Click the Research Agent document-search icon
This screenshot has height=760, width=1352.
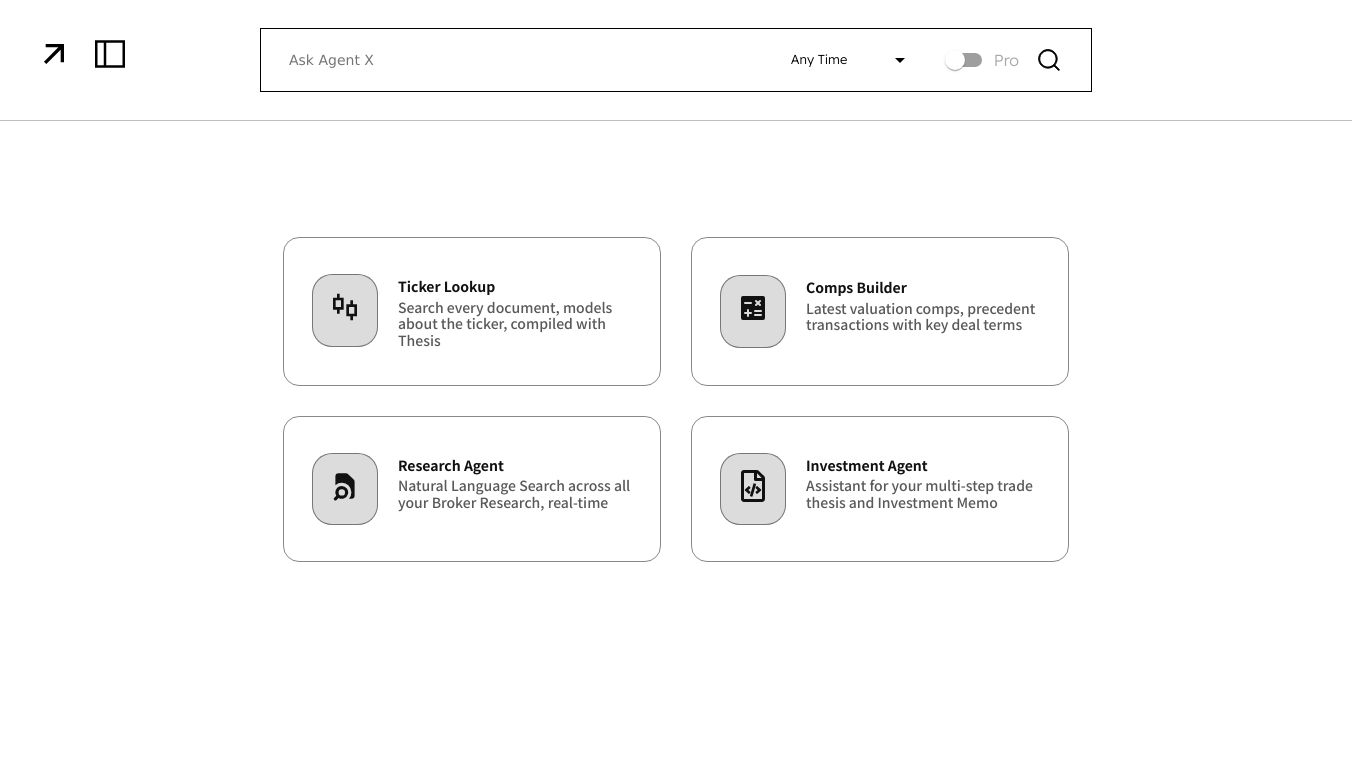(x=345, y=488)
